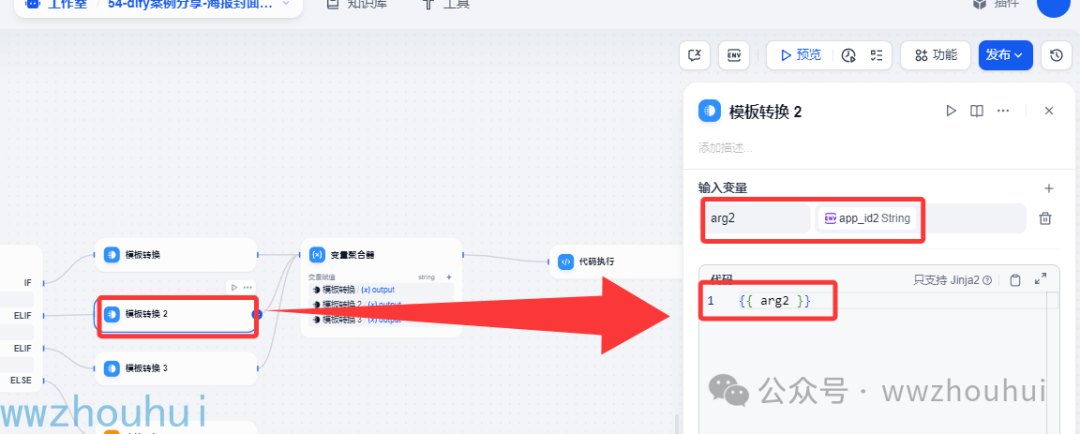Go to 工作室 studio
Image resolution: width=1080 pixels, height=434 pixels.
tap(57, 3)
